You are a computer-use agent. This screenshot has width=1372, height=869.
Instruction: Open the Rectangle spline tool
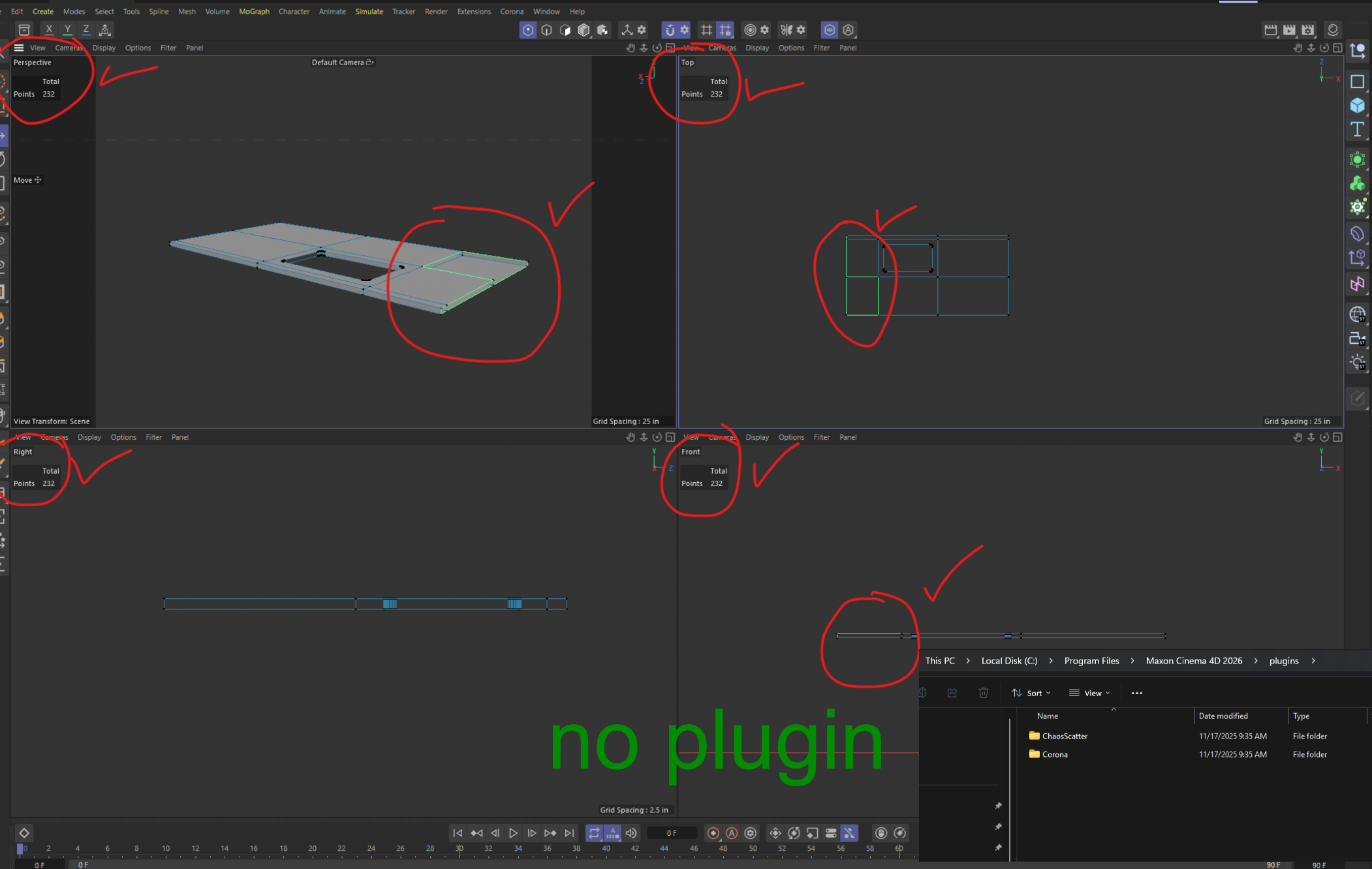(x=1358, y=82)
